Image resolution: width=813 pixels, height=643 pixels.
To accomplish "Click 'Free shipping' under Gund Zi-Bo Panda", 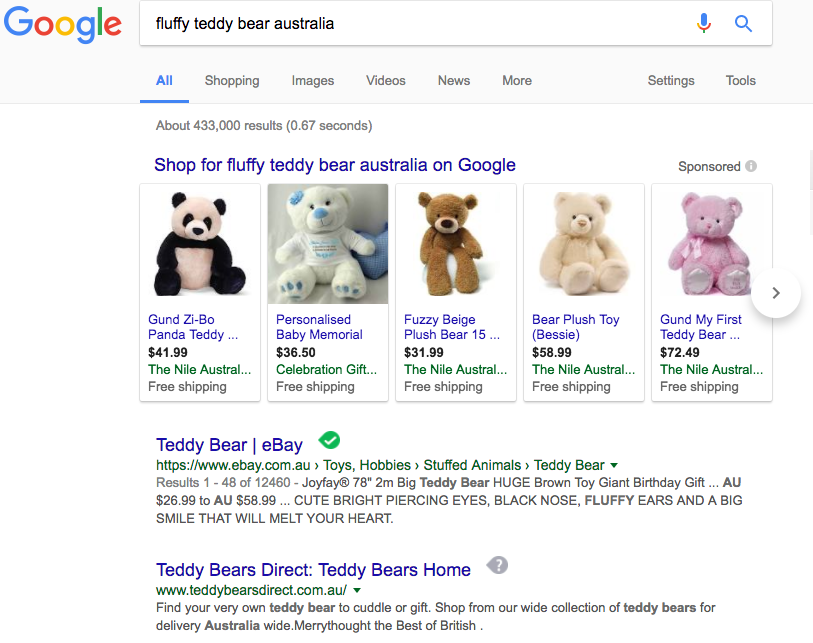I will pyautogui.click(x=187, y=387).
